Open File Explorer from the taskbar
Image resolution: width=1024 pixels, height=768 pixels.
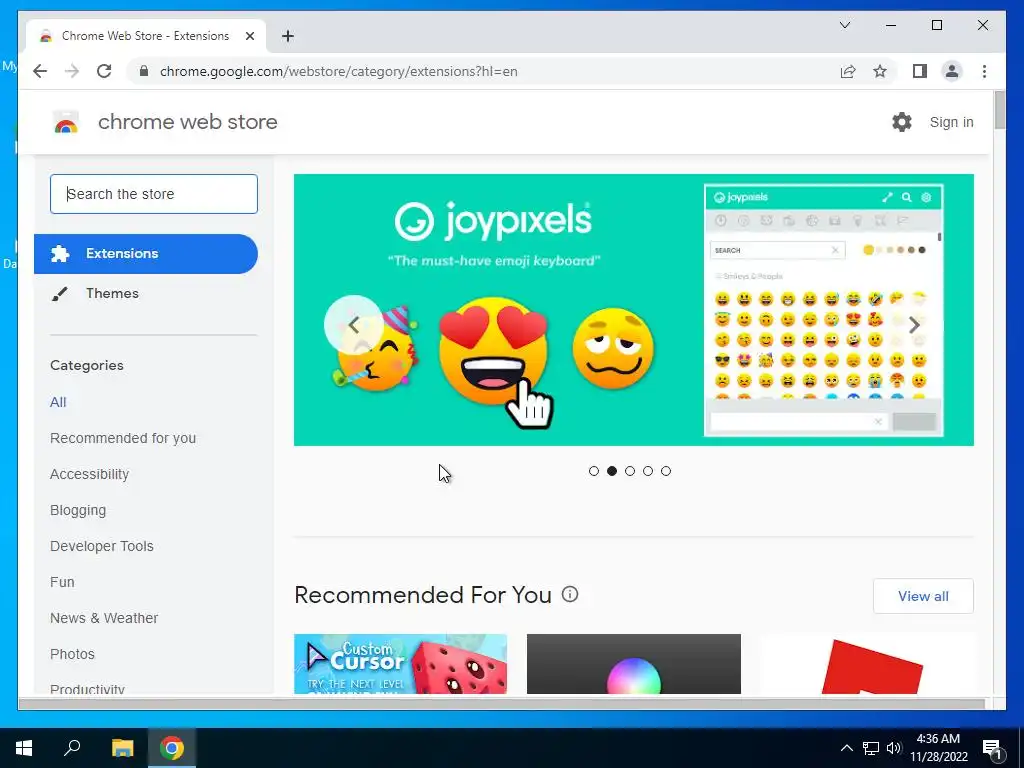click(122, 748)
